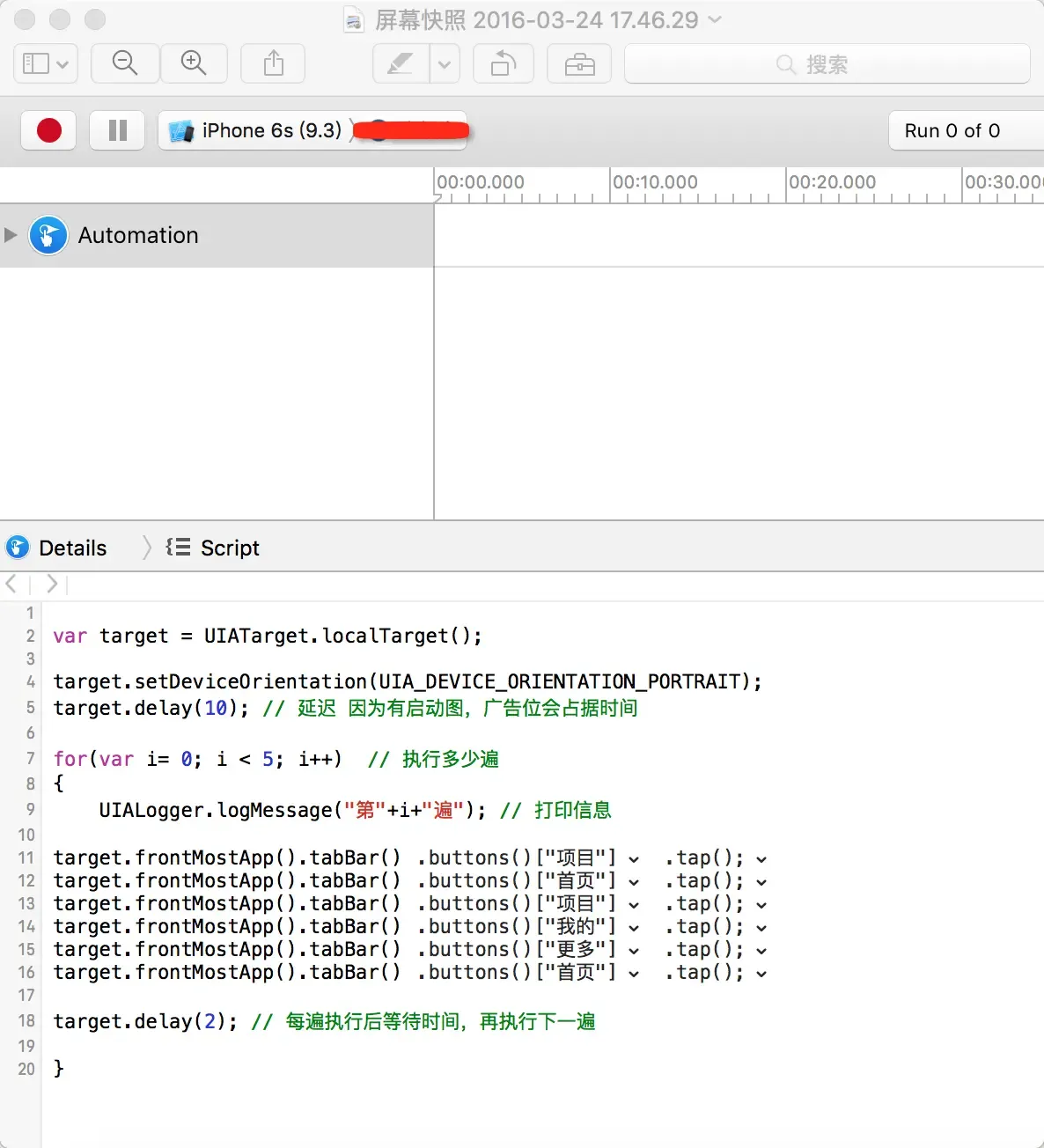
Task: Focus the 搜索 search field
Action: 827,63
